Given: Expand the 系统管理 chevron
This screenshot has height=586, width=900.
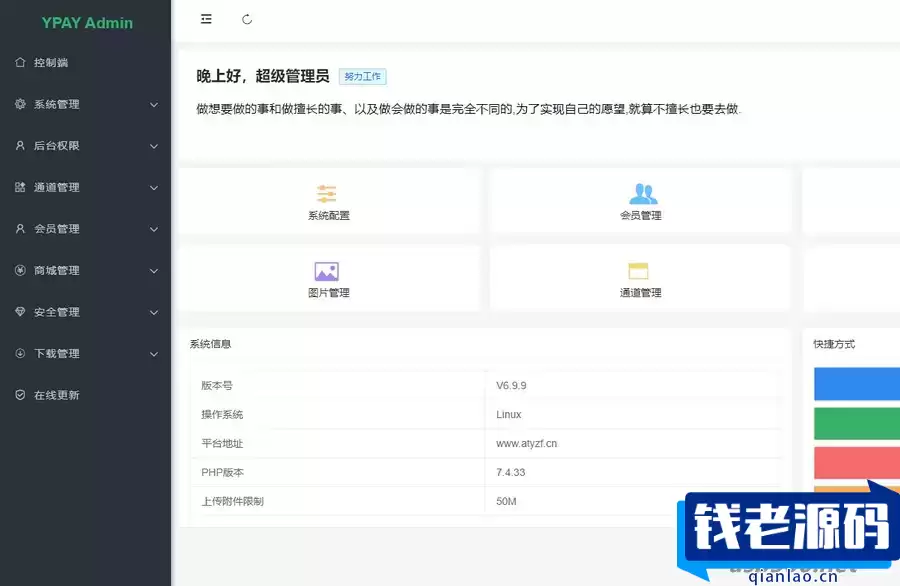Looking at the screenshot, I should 154,104.
